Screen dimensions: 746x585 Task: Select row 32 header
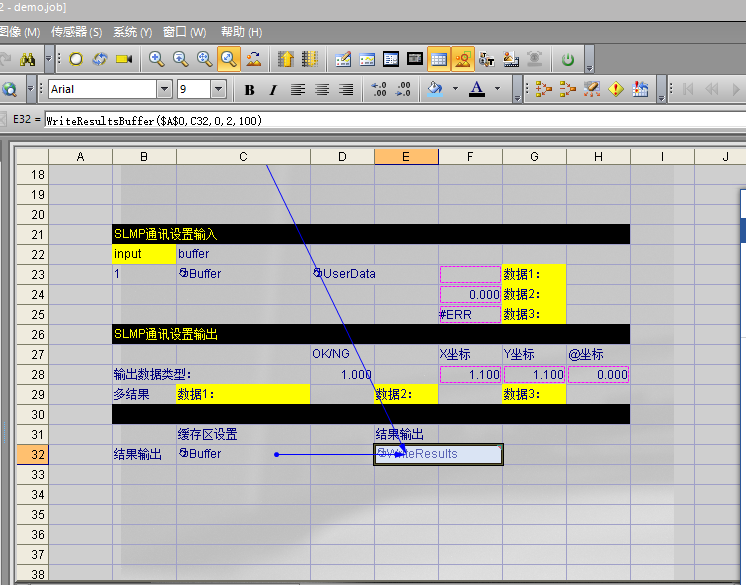point(32,454)
